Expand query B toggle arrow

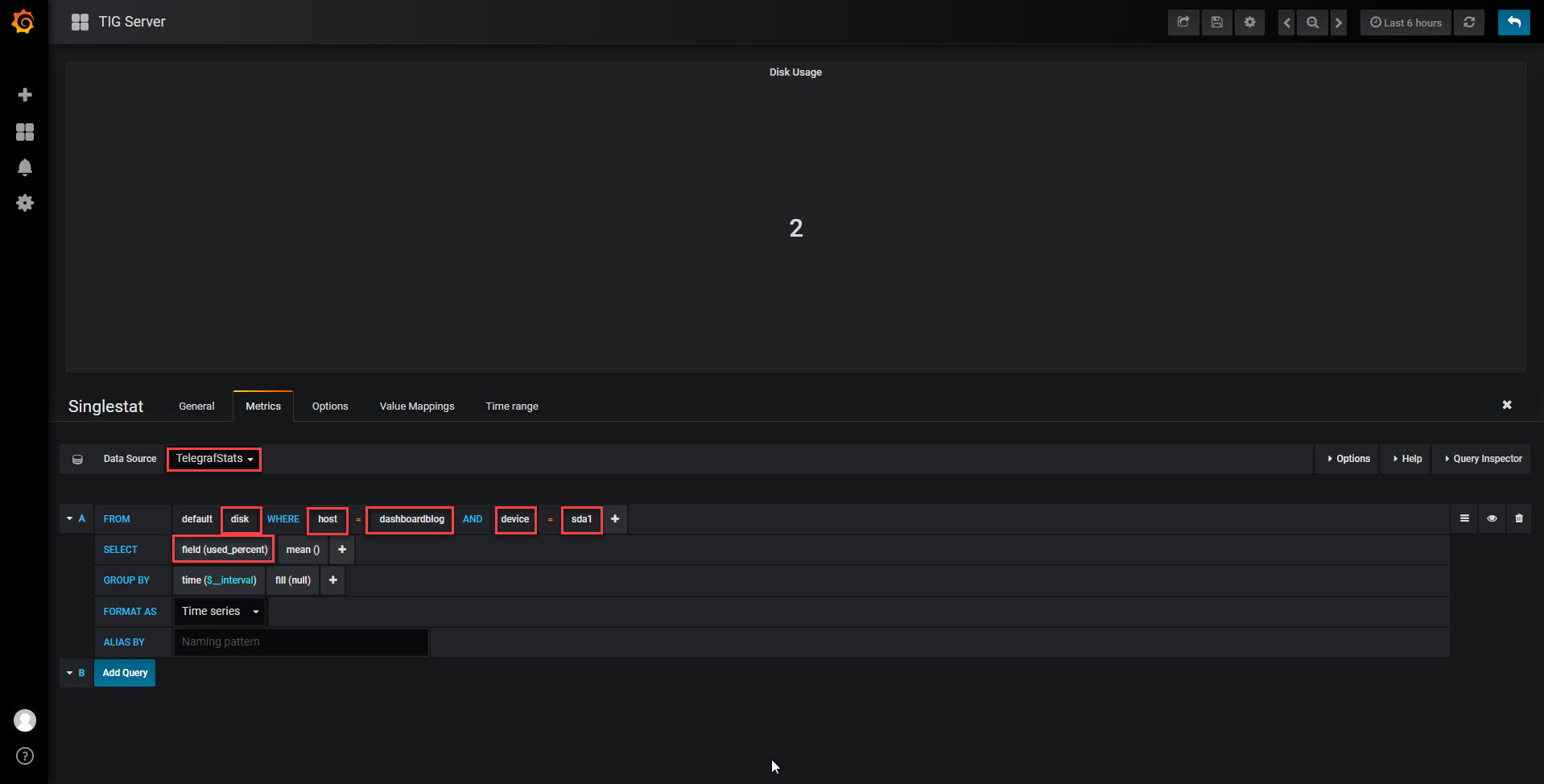[x=69, y=673]
